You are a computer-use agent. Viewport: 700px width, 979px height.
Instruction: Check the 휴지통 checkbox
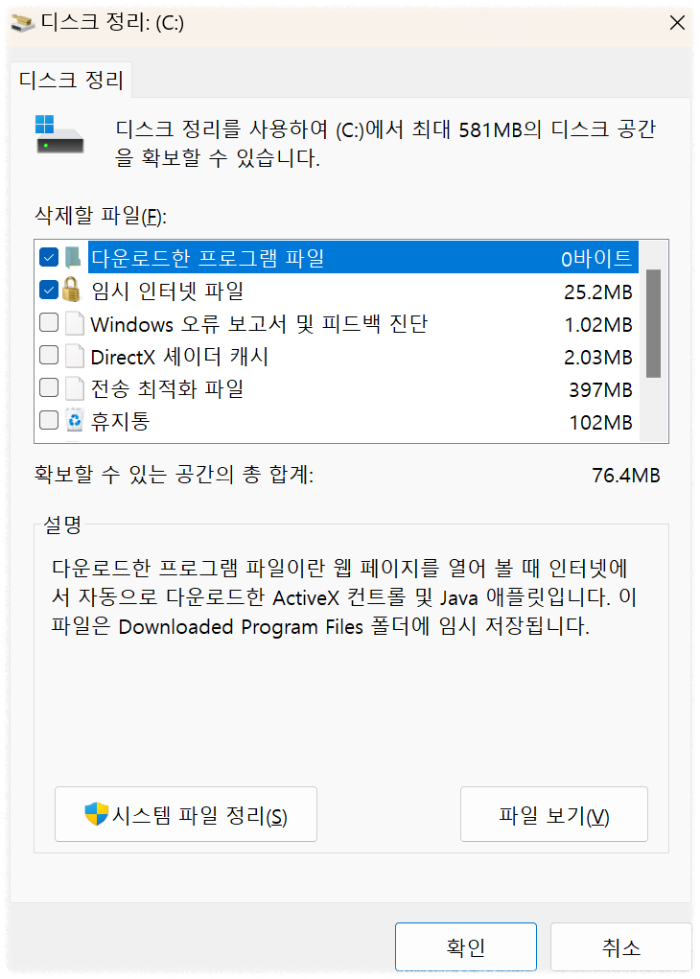[47, 421]
